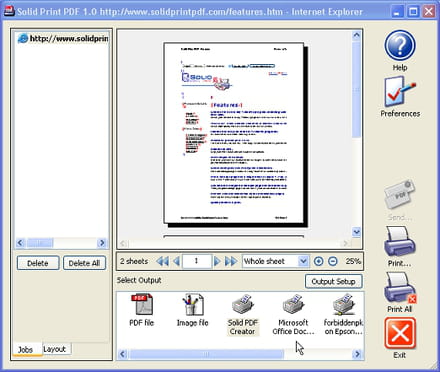Image resolution: width=440 pixels, height=372 pixels.
Task: Select PDF file output icon
Action: [x=142, y=304]
